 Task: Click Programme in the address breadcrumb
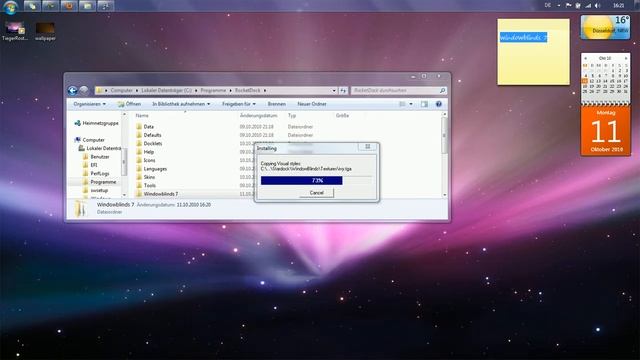point(213,90)
